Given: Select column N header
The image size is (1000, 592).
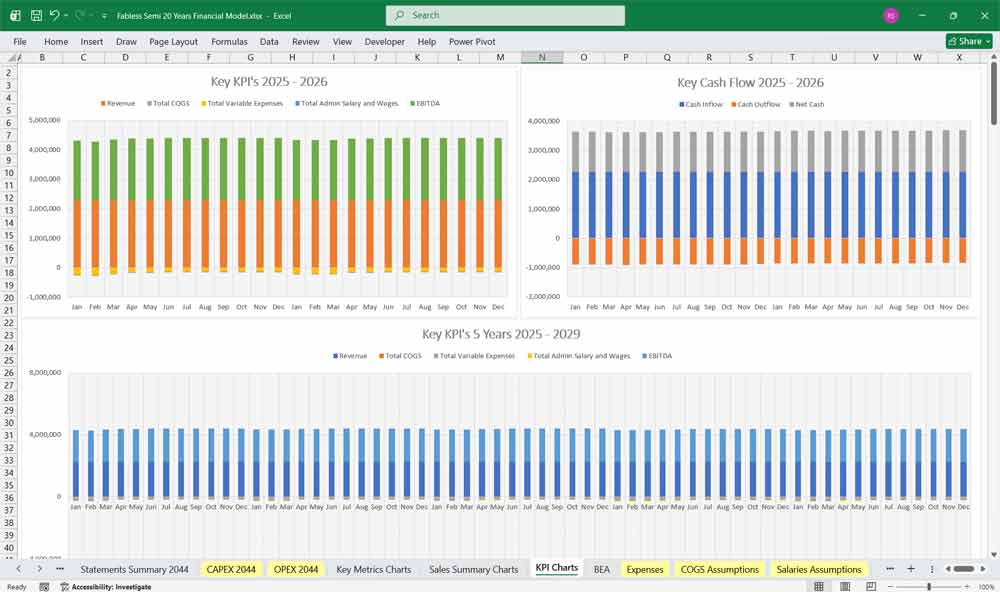Looking at the screenshot, I should [x=542, y=58].
